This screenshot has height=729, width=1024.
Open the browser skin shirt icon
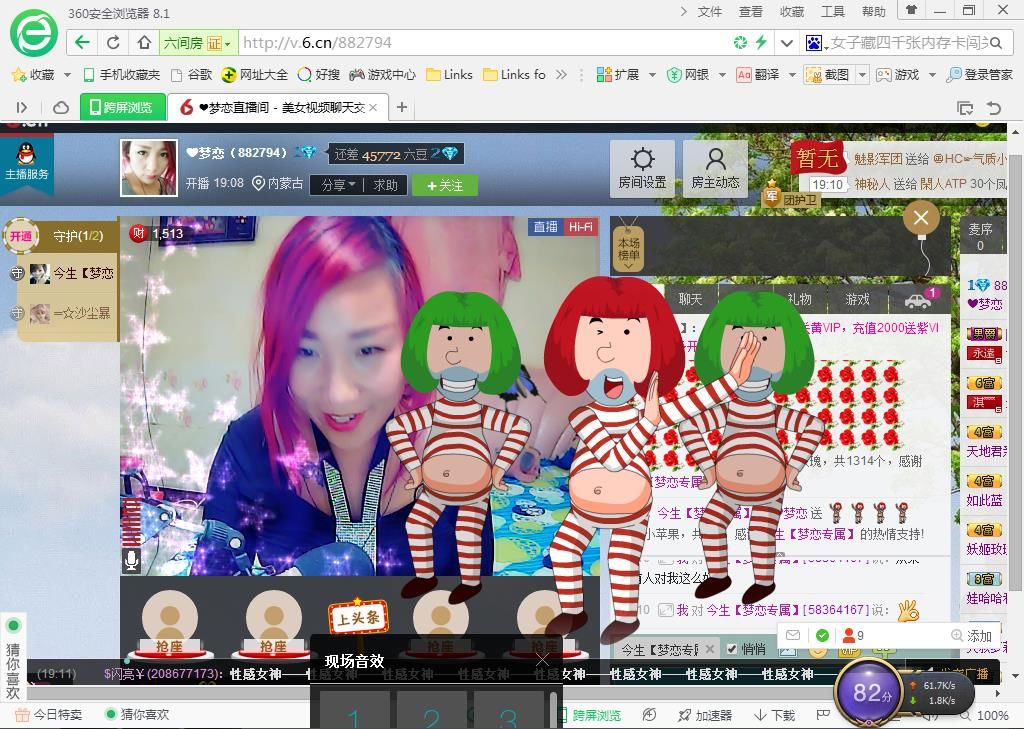coord(911,10)
